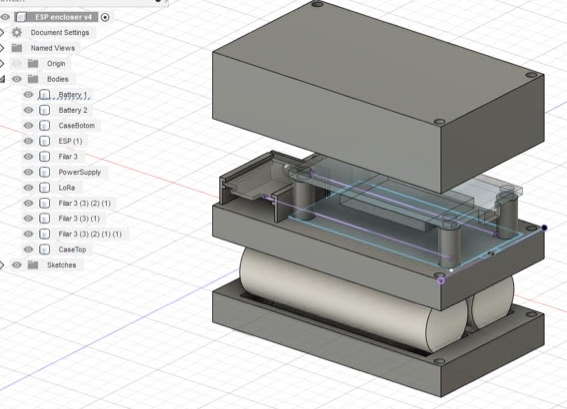
Task: Select the ESP (1) body
Action: click(x=71, y=141)
